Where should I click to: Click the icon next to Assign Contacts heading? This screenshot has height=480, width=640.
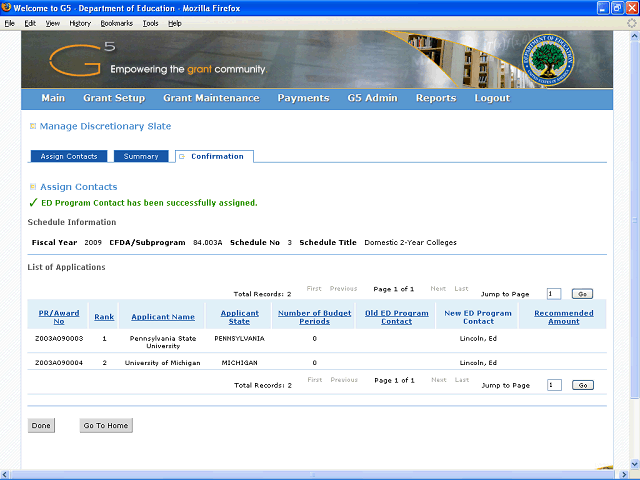[32, 187]
